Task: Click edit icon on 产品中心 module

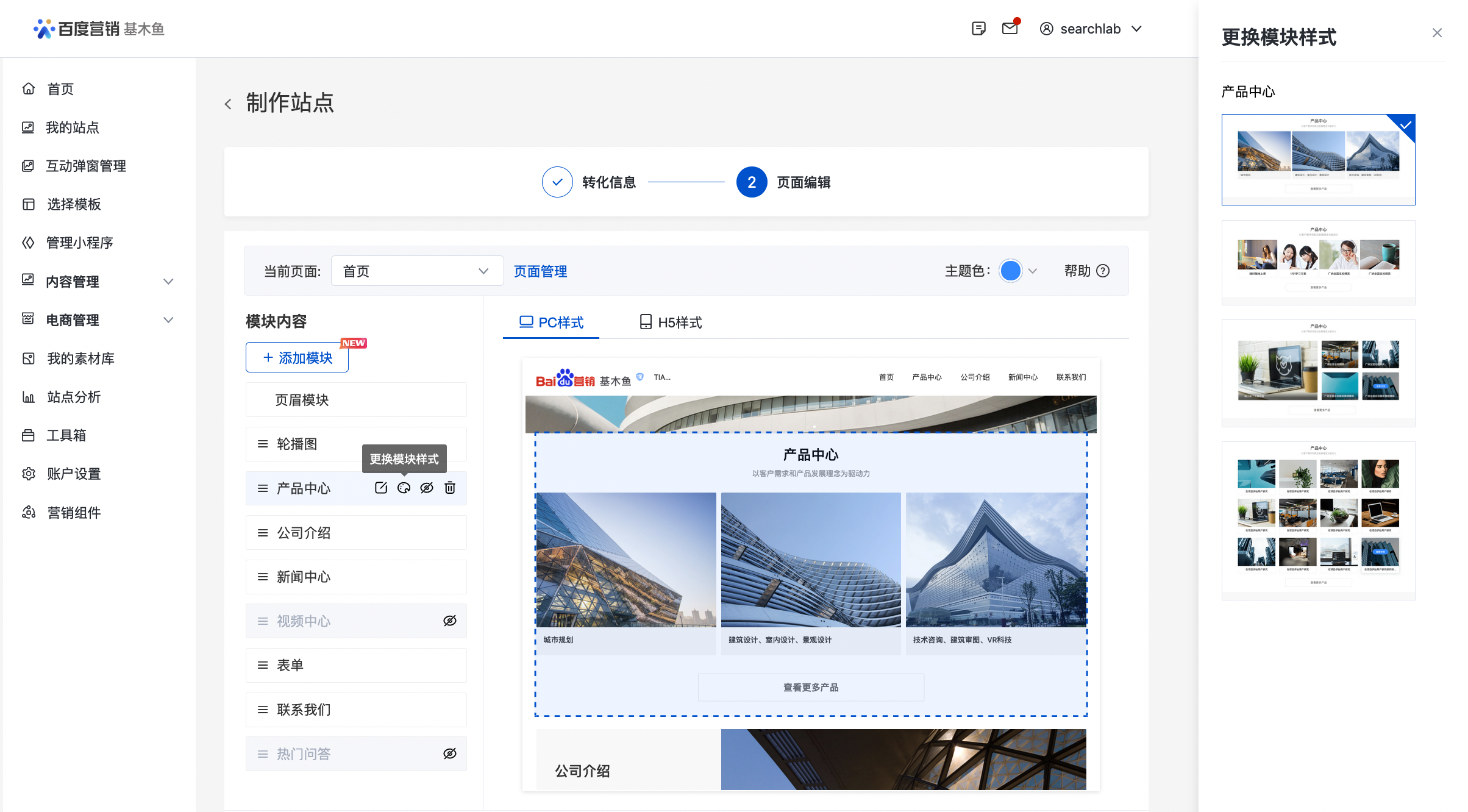Action: tap(381, 488)
